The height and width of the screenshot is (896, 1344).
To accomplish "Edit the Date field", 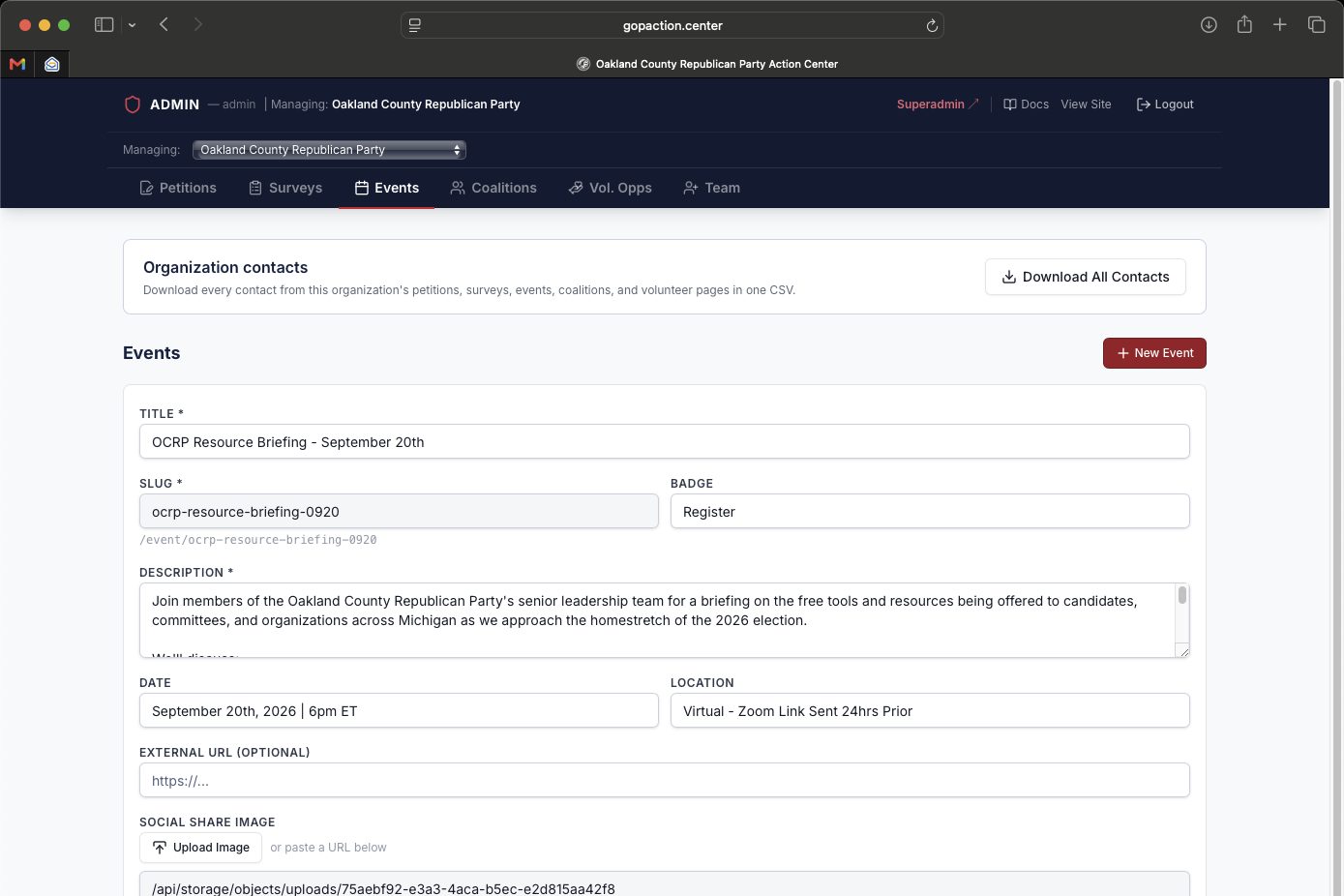I will click(399, 711).
